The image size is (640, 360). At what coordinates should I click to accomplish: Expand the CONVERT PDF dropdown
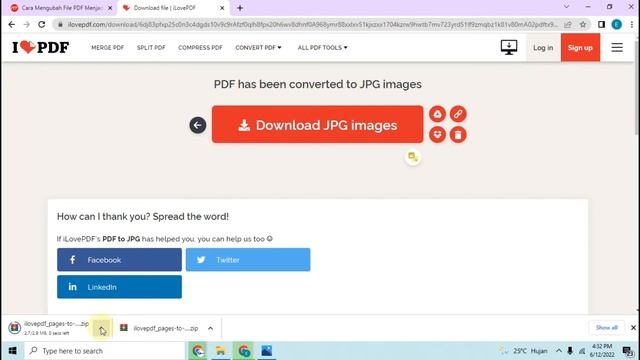258,47
